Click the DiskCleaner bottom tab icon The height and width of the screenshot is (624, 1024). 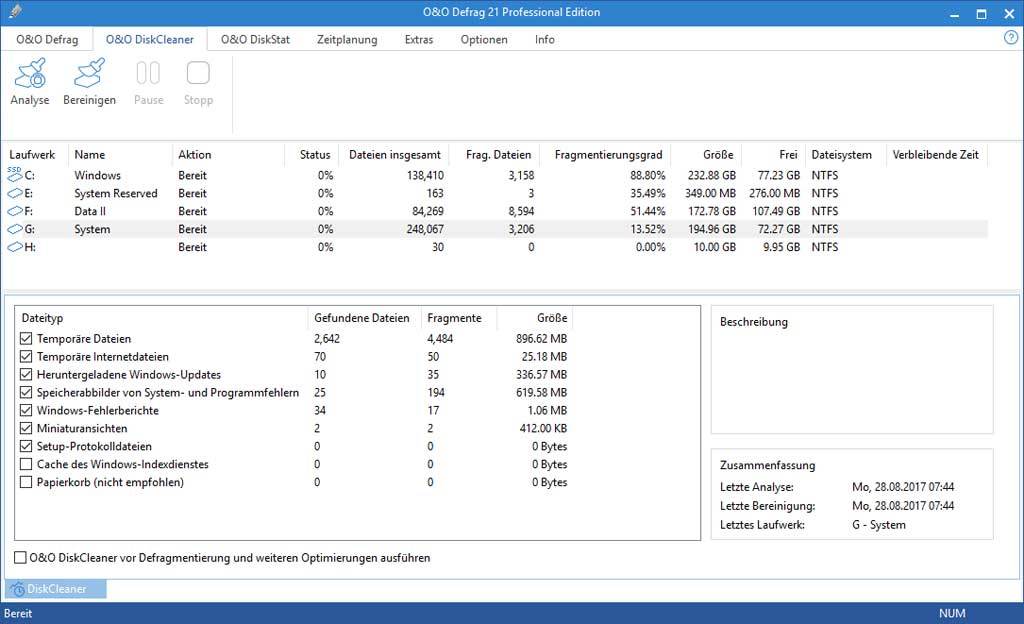coord(18,589)
